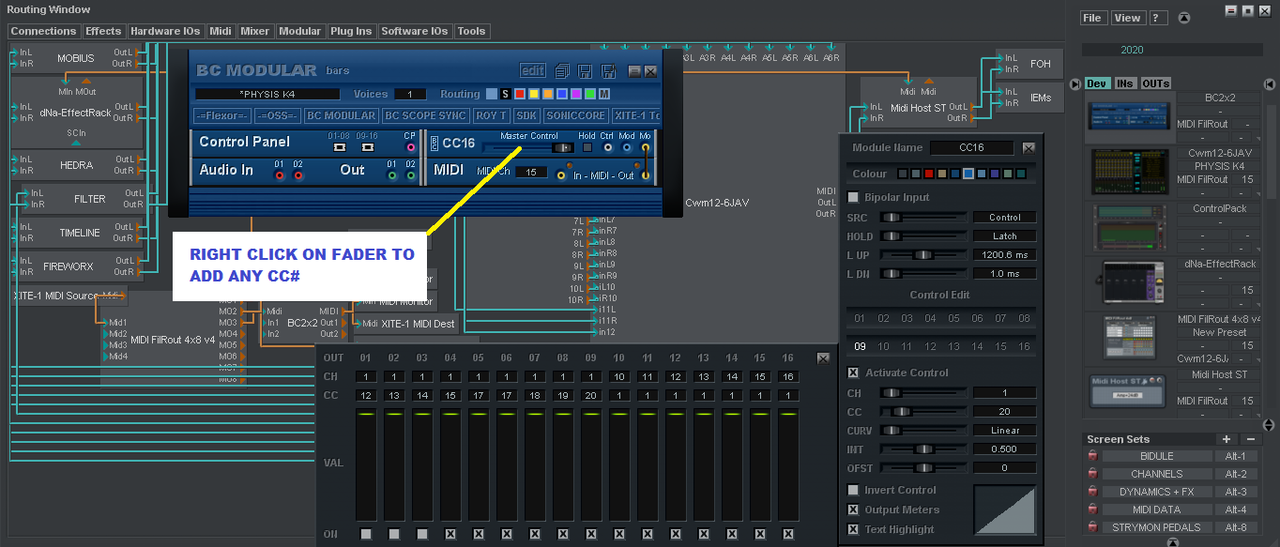Click the MIDI Ch value field showing 15
The height and width of the screenshot is (547, 1280).
(531, 173)
